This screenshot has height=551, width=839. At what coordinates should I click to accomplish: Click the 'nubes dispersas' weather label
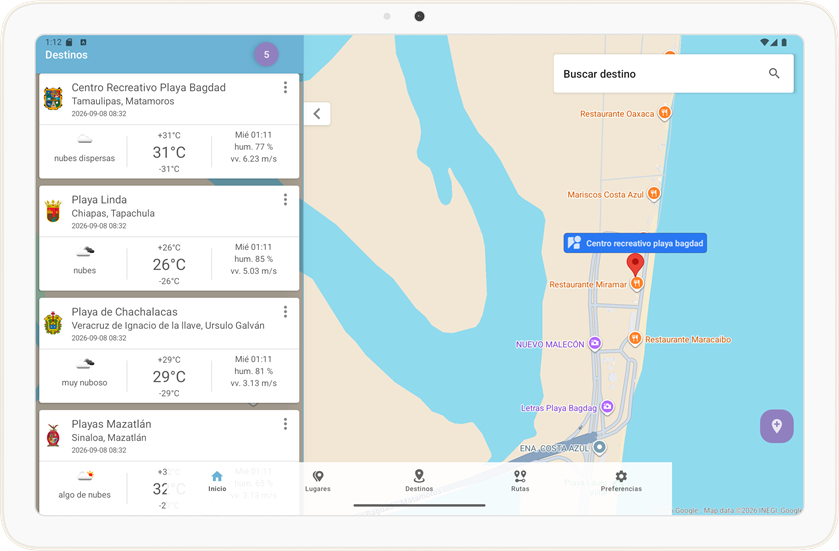85,158
